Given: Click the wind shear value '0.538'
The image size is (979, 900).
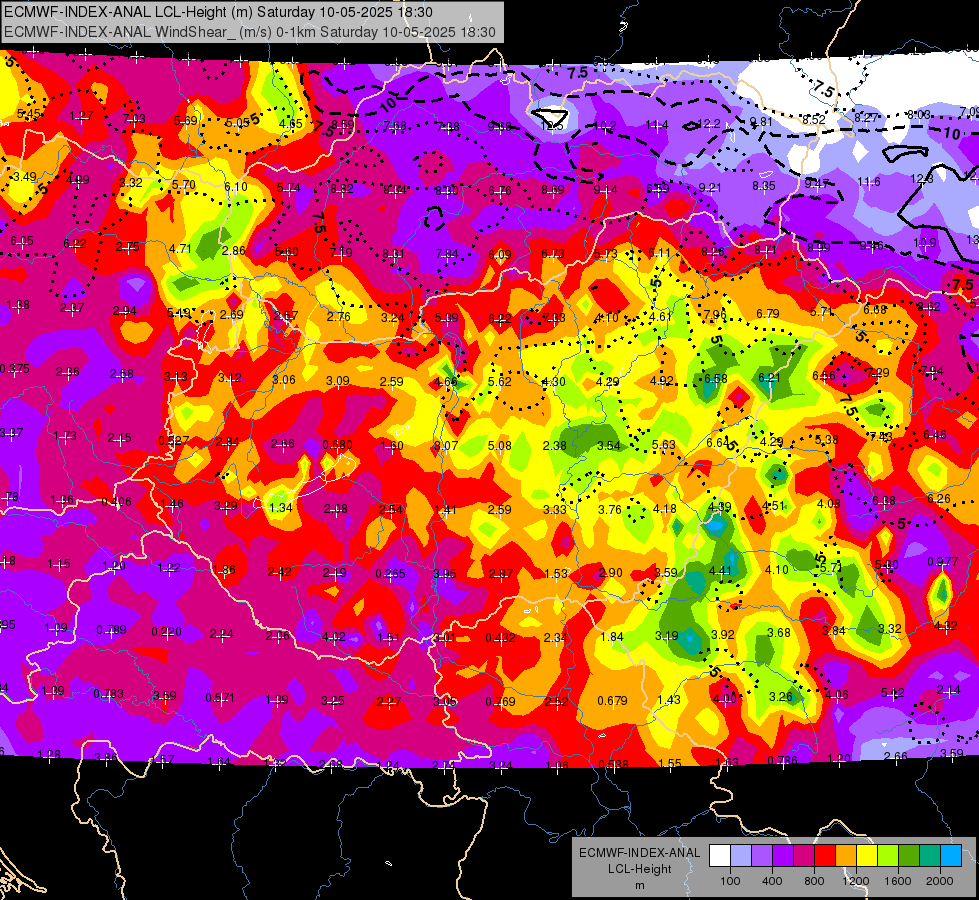Looking at the screenshot, I should [x=614, y=764].
